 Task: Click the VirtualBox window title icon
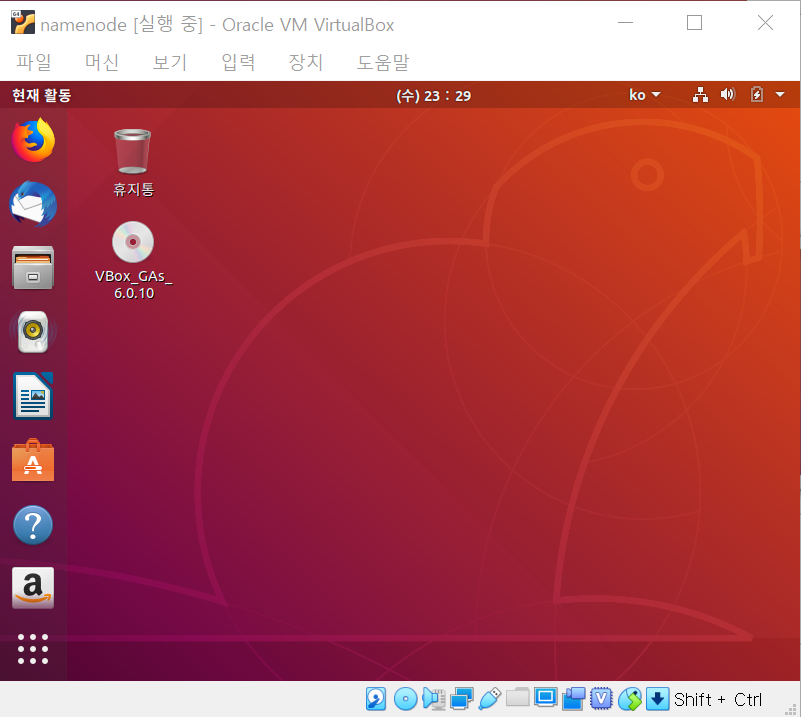23,22
